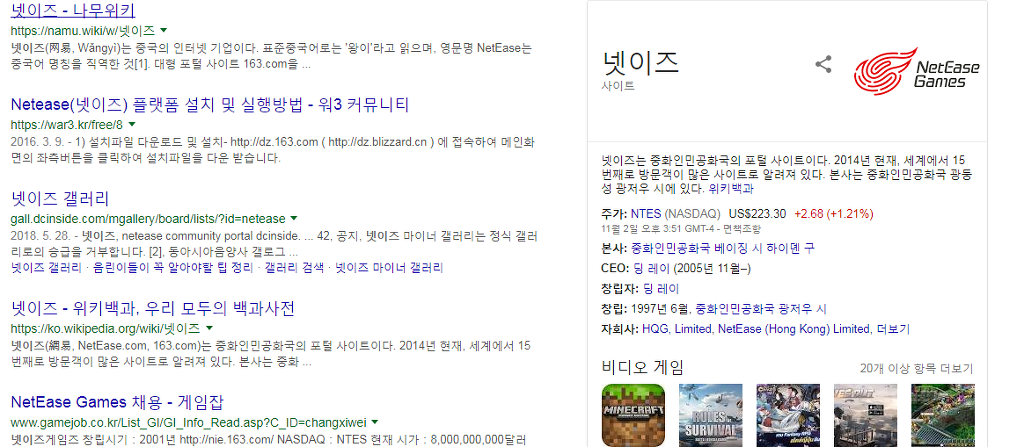
Task: Click the www.gamejob.co.kr URL text
Action: click(x=189, y=423)
